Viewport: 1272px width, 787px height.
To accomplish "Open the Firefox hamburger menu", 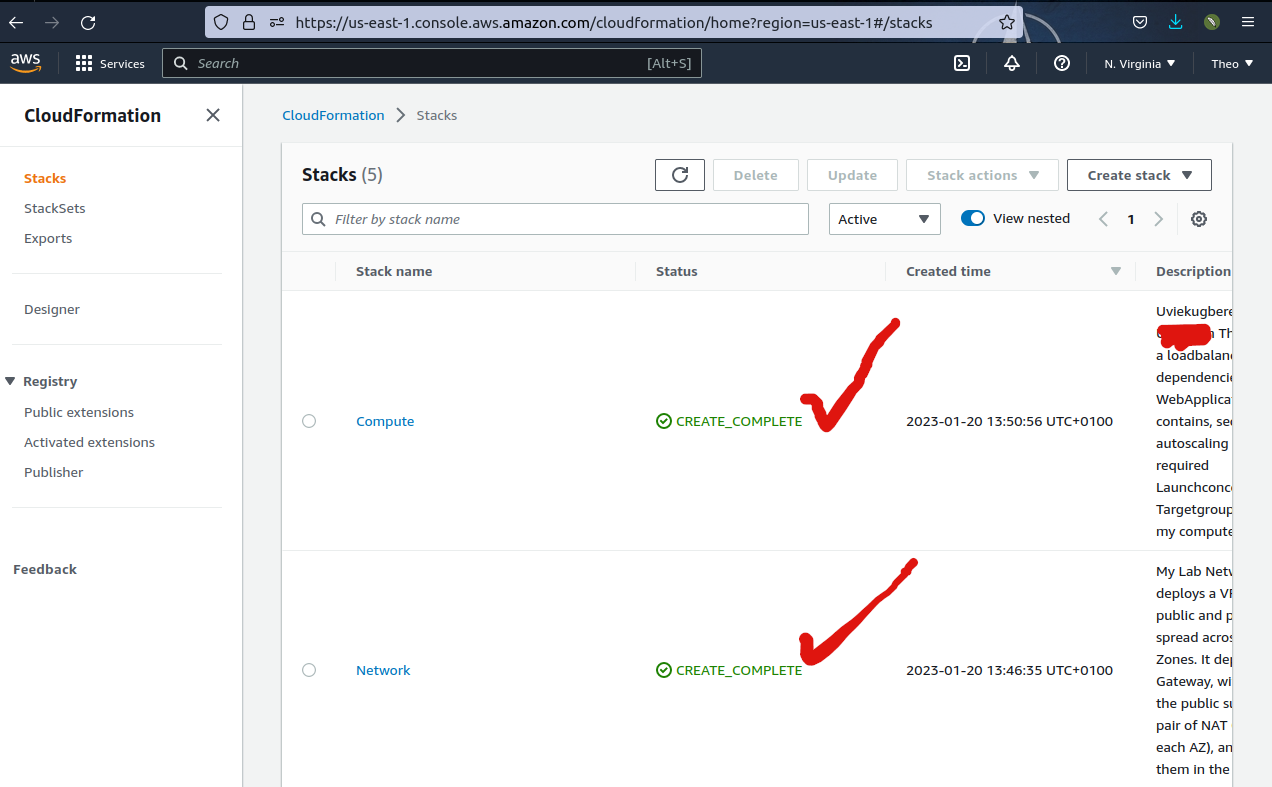I will [1247, 22].
